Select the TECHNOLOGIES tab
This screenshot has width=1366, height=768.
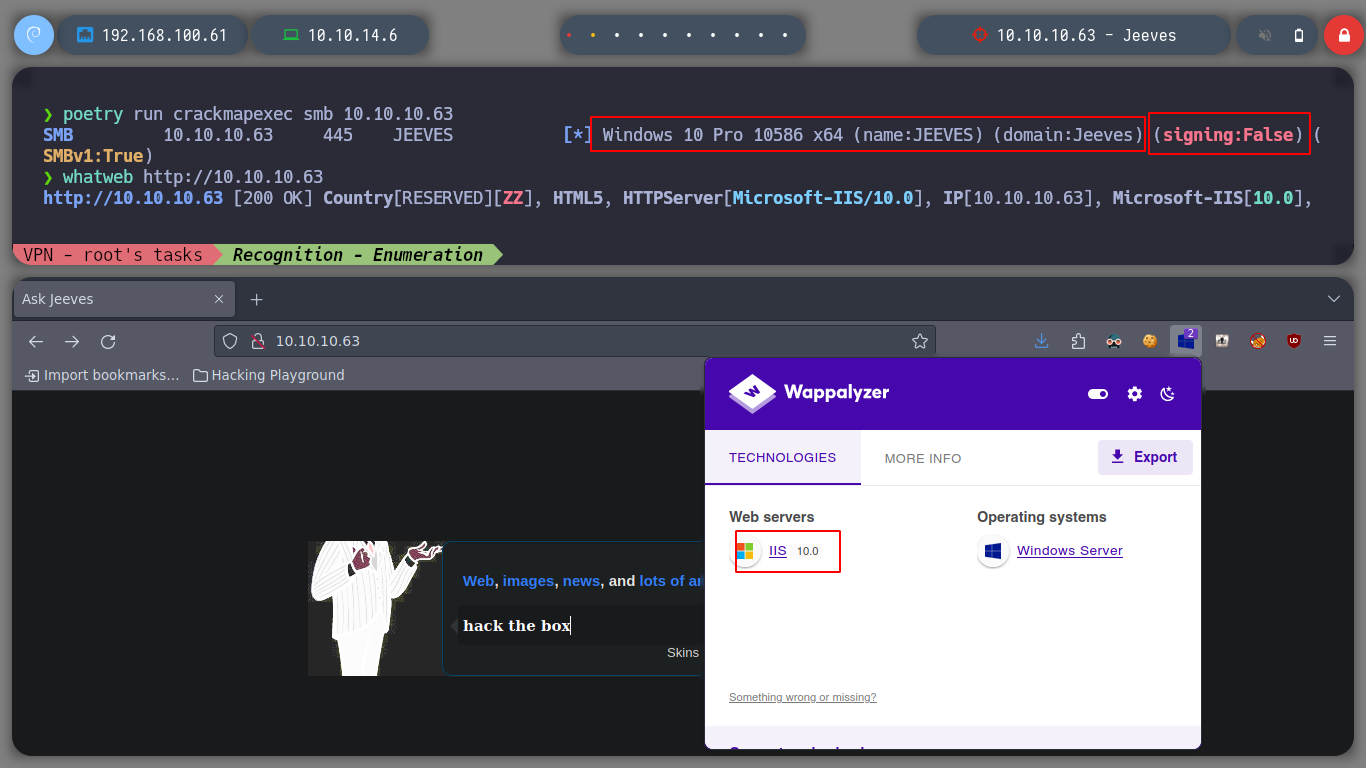coord(782,457)
